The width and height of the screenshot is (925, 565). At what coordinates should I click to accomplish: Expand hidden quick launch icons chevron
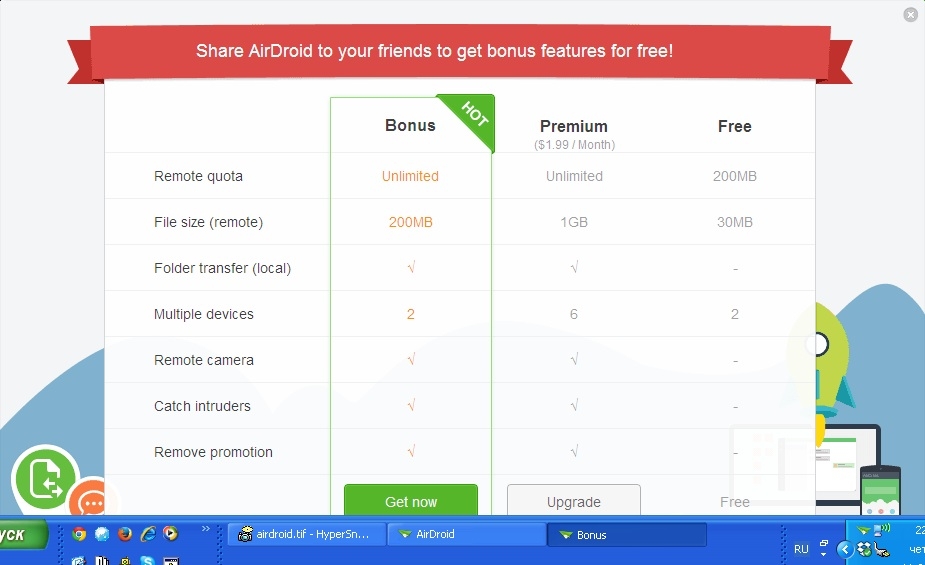point(206,529)
